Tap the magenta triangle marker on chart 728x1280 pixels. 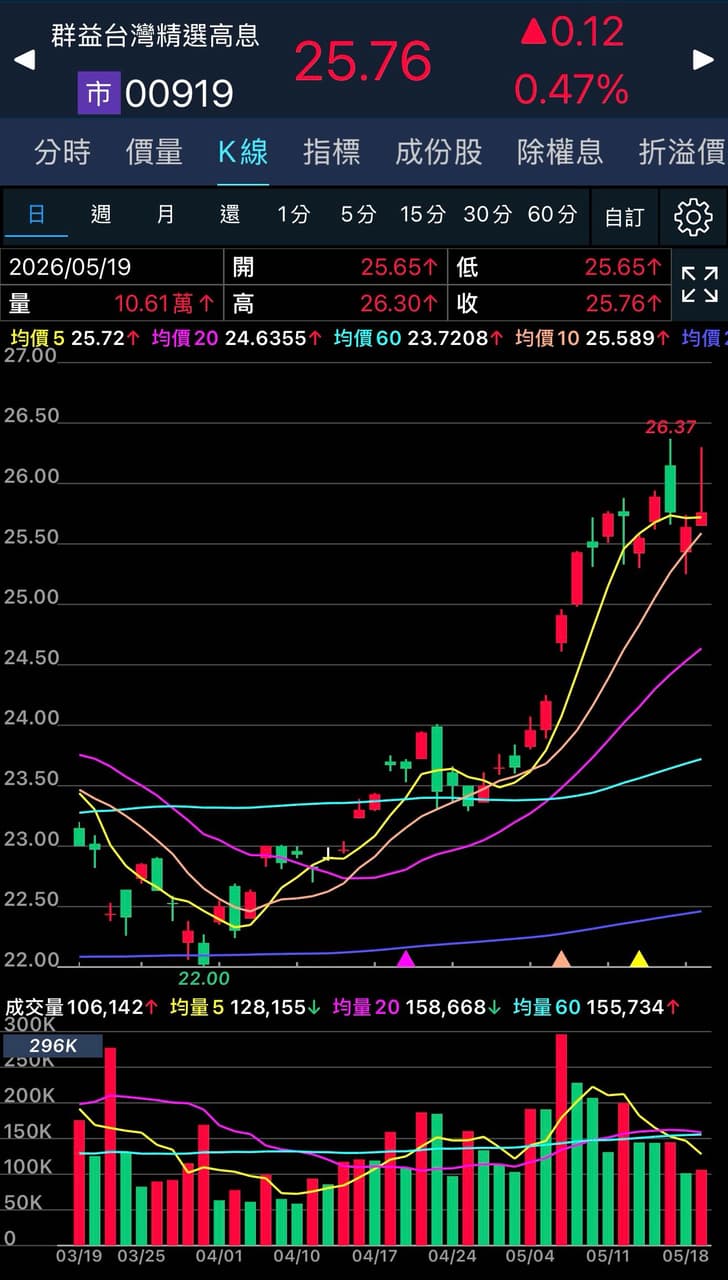click(406, 959)
